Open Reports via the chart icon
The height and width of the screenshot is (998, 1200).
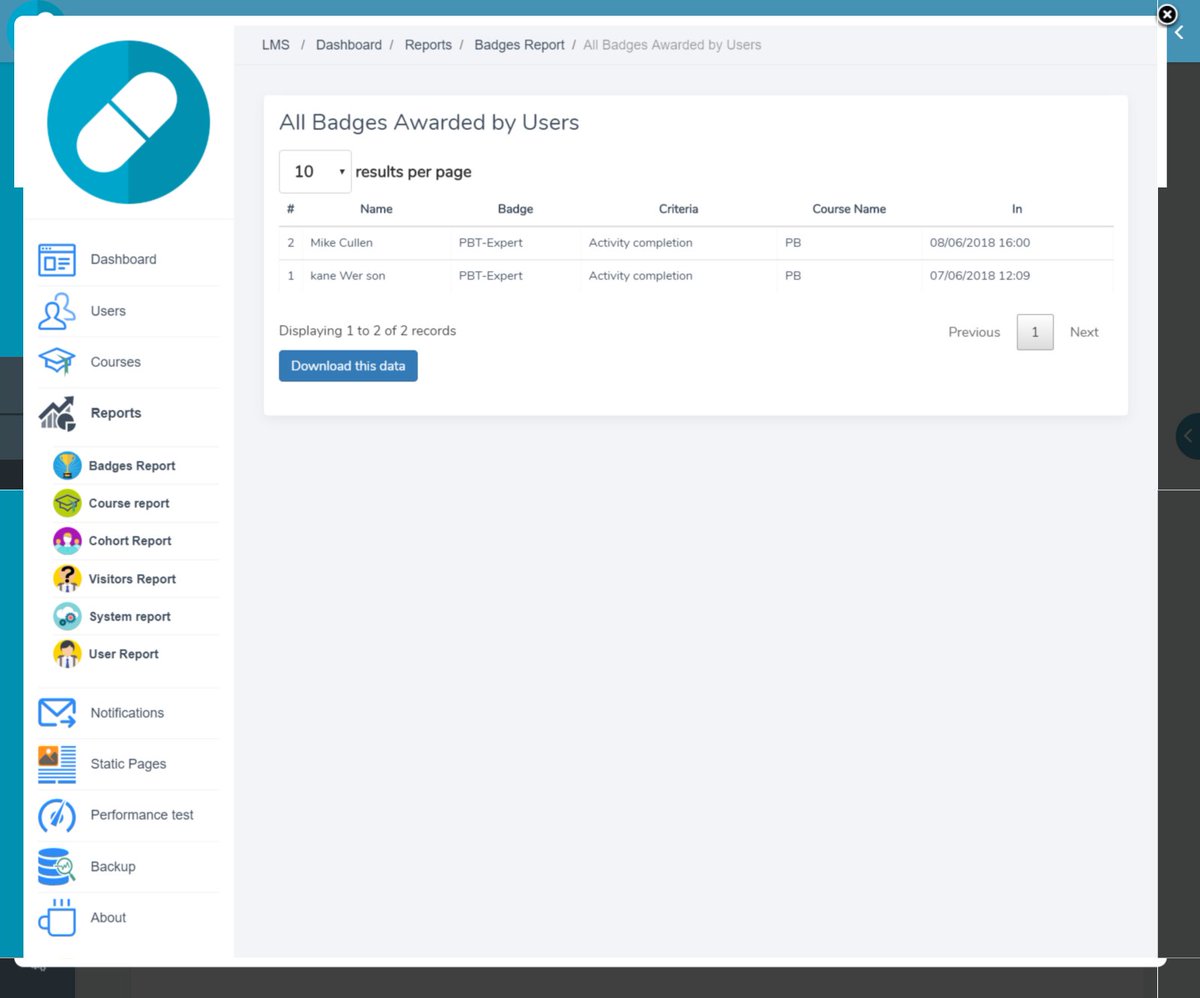tap(57, 413)
